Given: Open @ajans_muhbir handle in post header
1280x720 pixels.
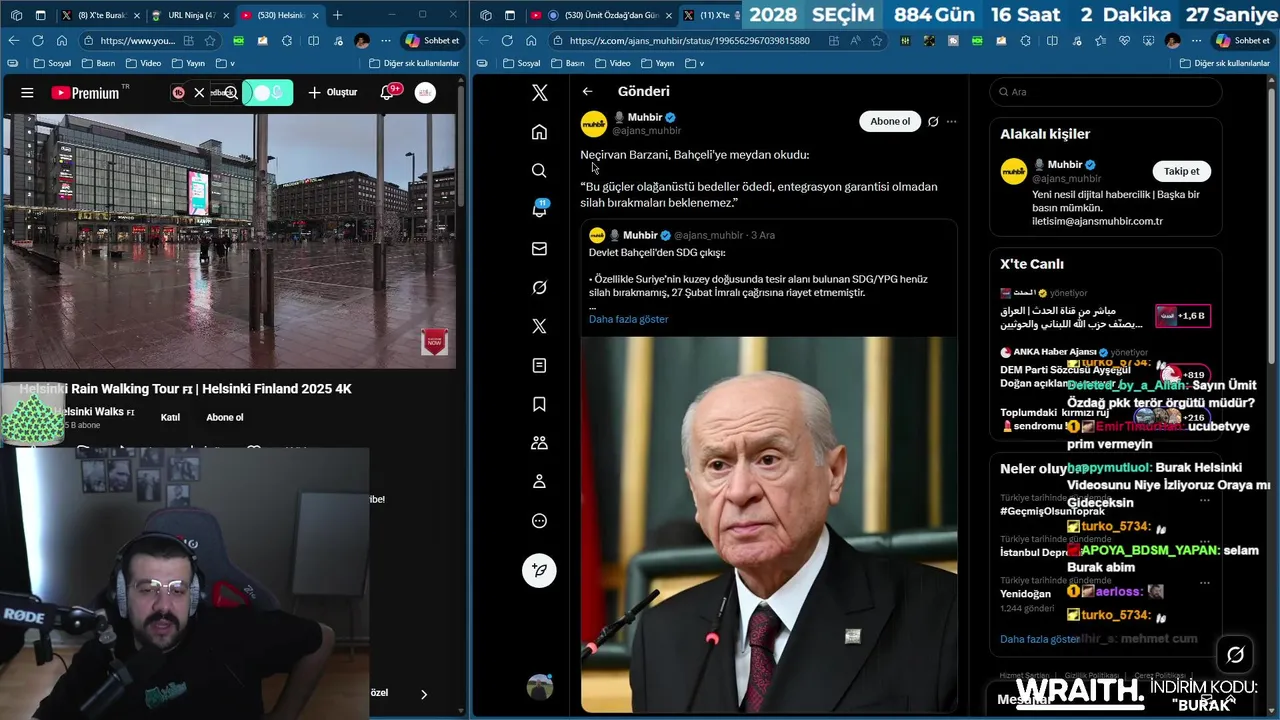Looking at the screenshot, I should click(x=647, y=131).
